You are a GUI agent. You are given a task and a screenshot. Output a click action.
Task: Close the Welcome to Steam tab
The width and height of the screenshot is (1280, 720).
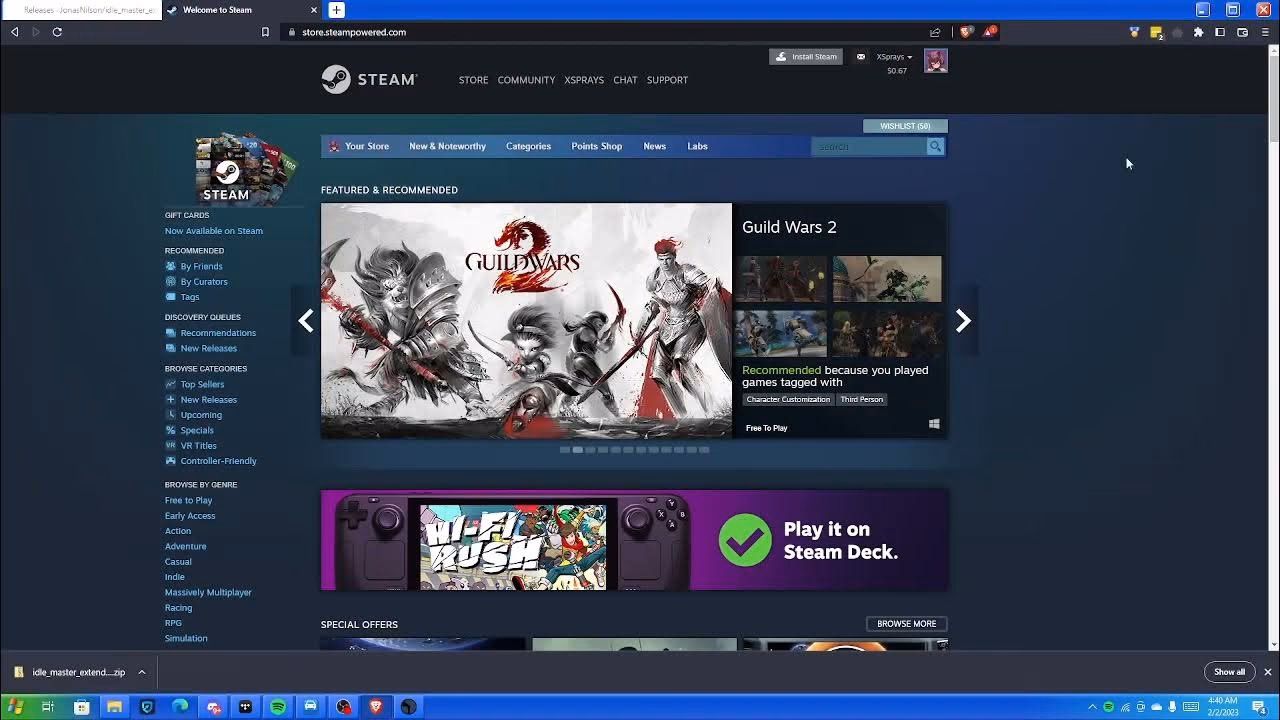click(314, 10)
